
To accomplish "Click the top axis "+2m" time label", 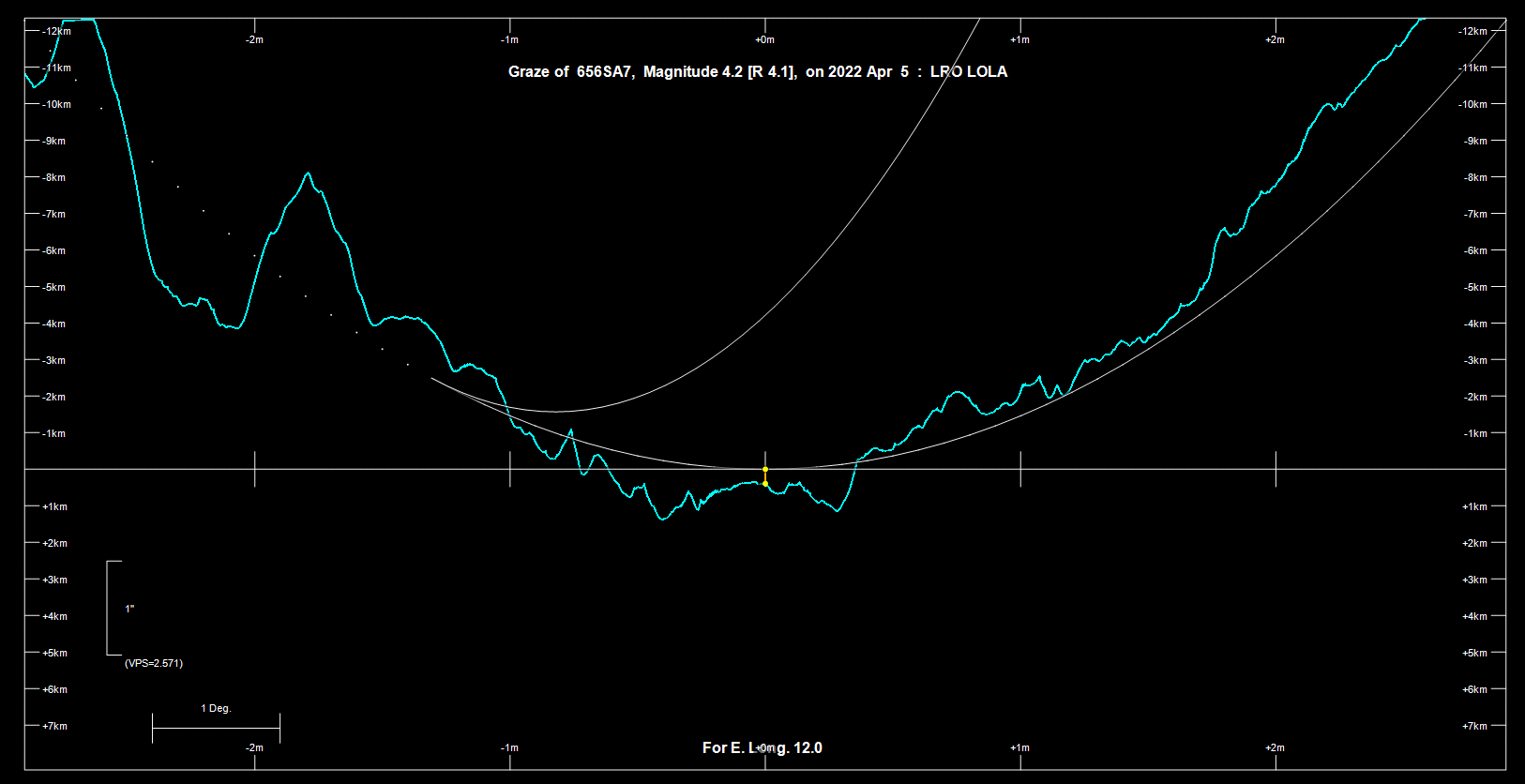I will (x=1275, y=39).
